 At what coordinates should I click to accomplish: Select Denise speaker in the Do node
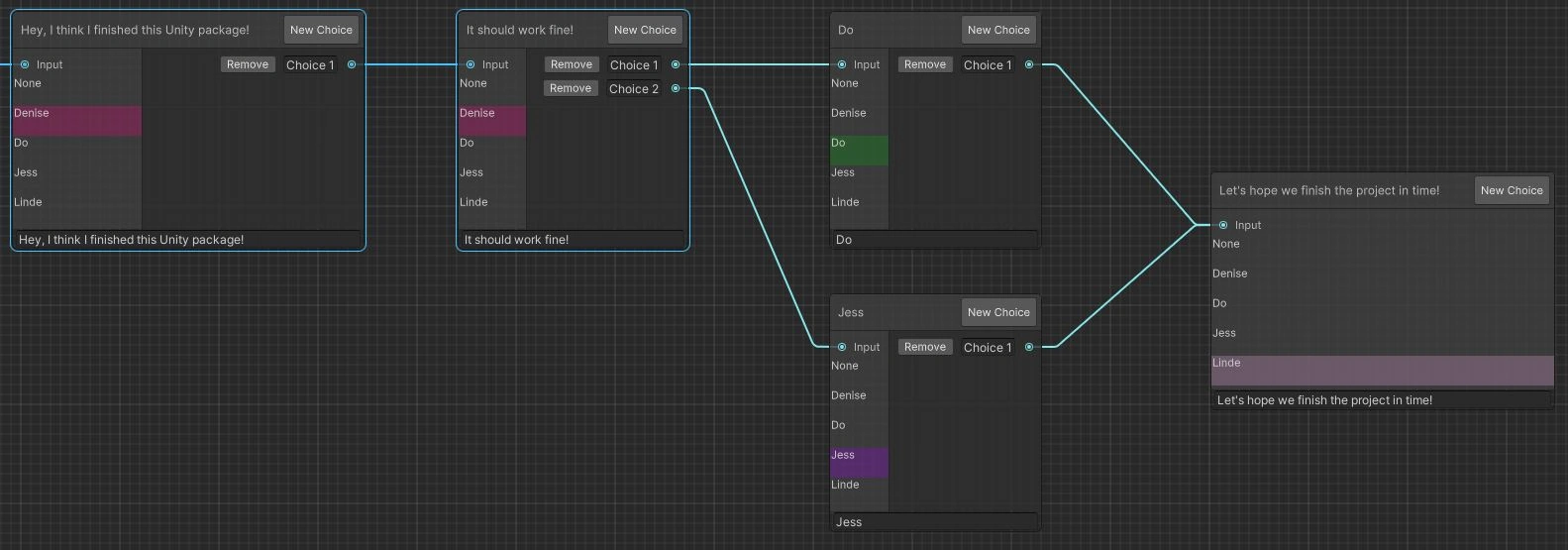point(859,120)
